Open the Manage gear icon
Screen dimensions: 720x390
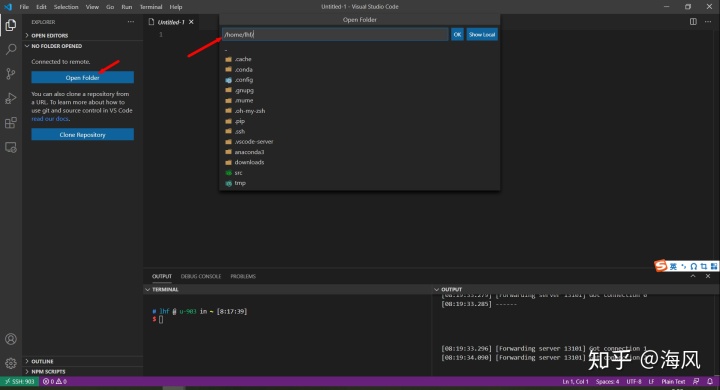coord(11,363)
